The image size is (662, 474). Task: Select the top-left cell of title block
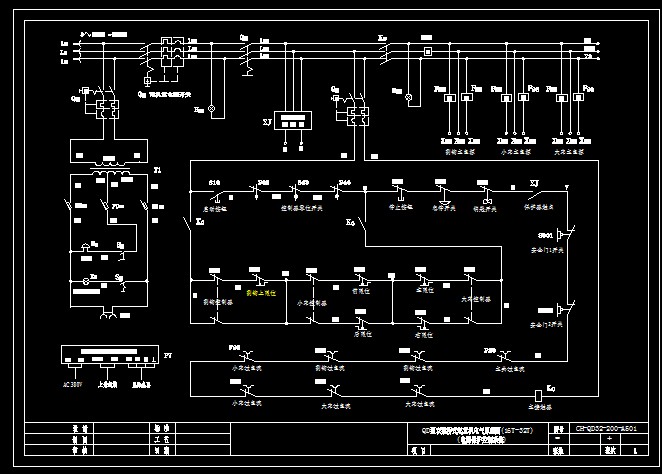click(x=74, y=427)
